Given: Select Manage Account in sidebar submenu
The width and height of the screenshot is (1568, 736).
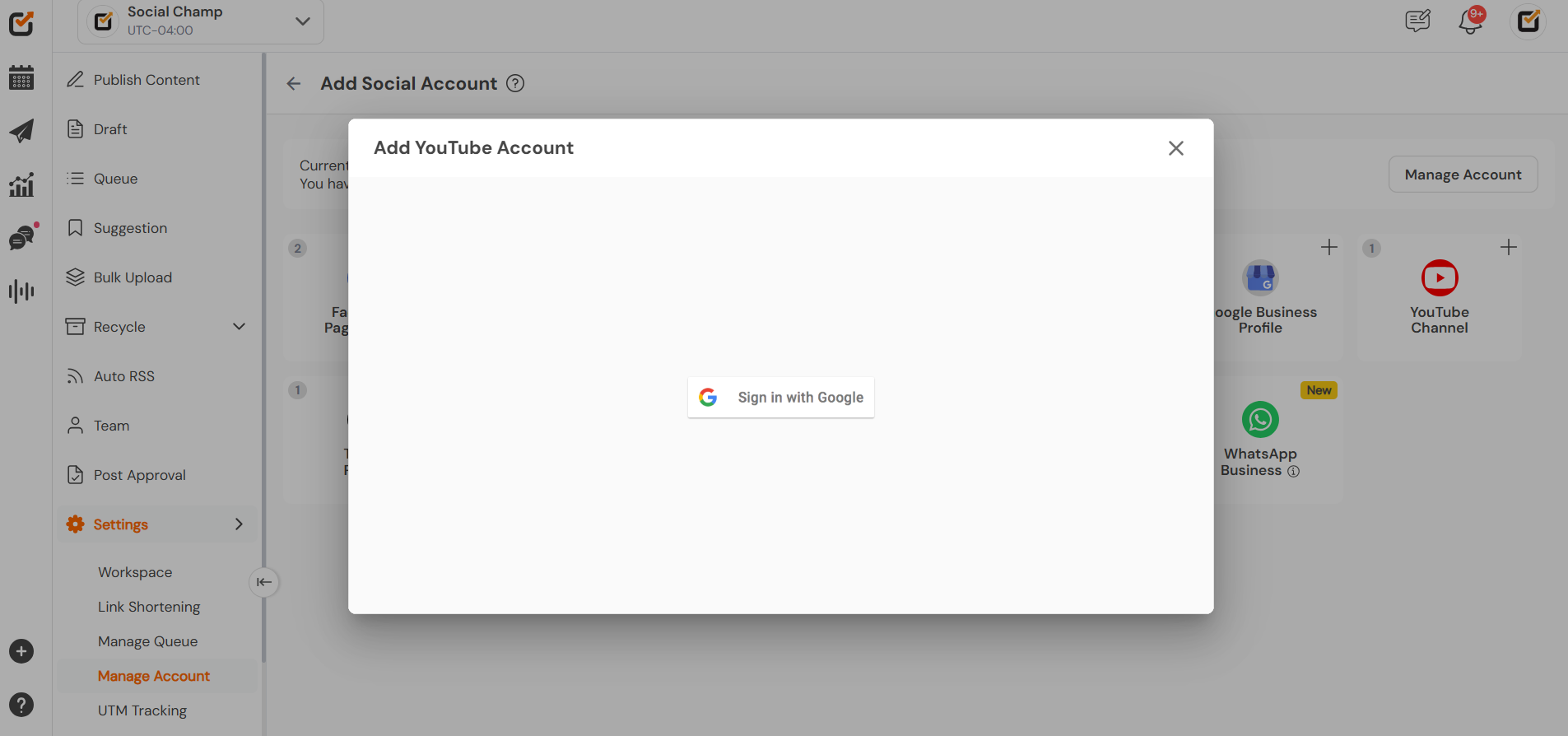Looking at the screenshot, I should pyautogui.click(x=154, y=676).
